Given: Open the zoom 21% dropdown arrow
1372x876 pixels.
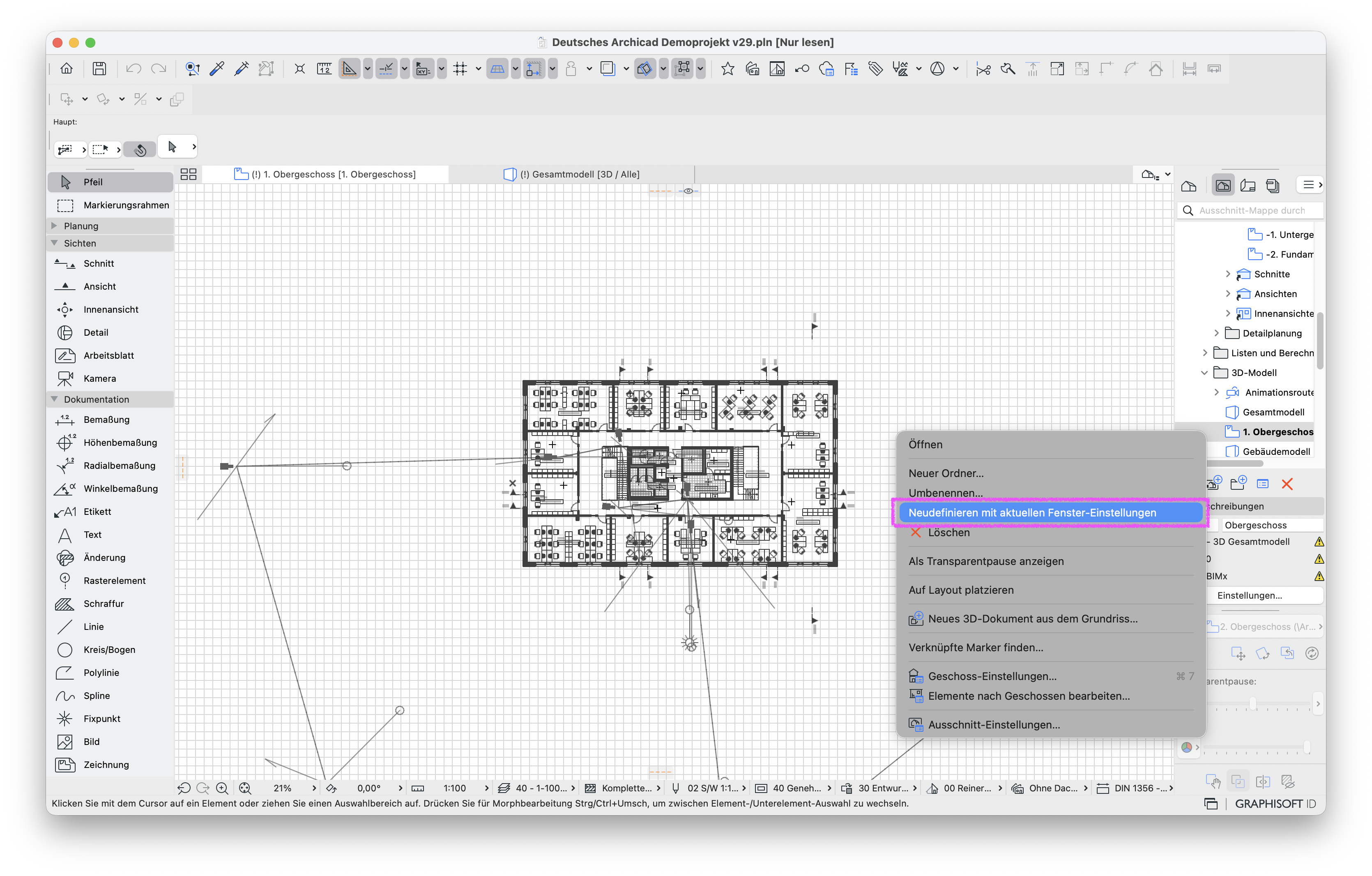Looking at the screenshot, I should [x=314, y=788].
